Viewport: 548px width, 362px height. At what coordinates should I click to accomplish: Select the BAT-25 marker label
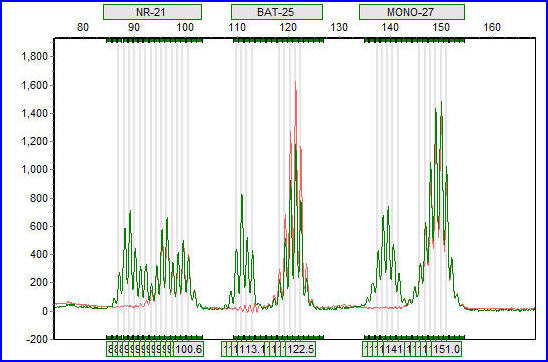click(x=276, y=12)
